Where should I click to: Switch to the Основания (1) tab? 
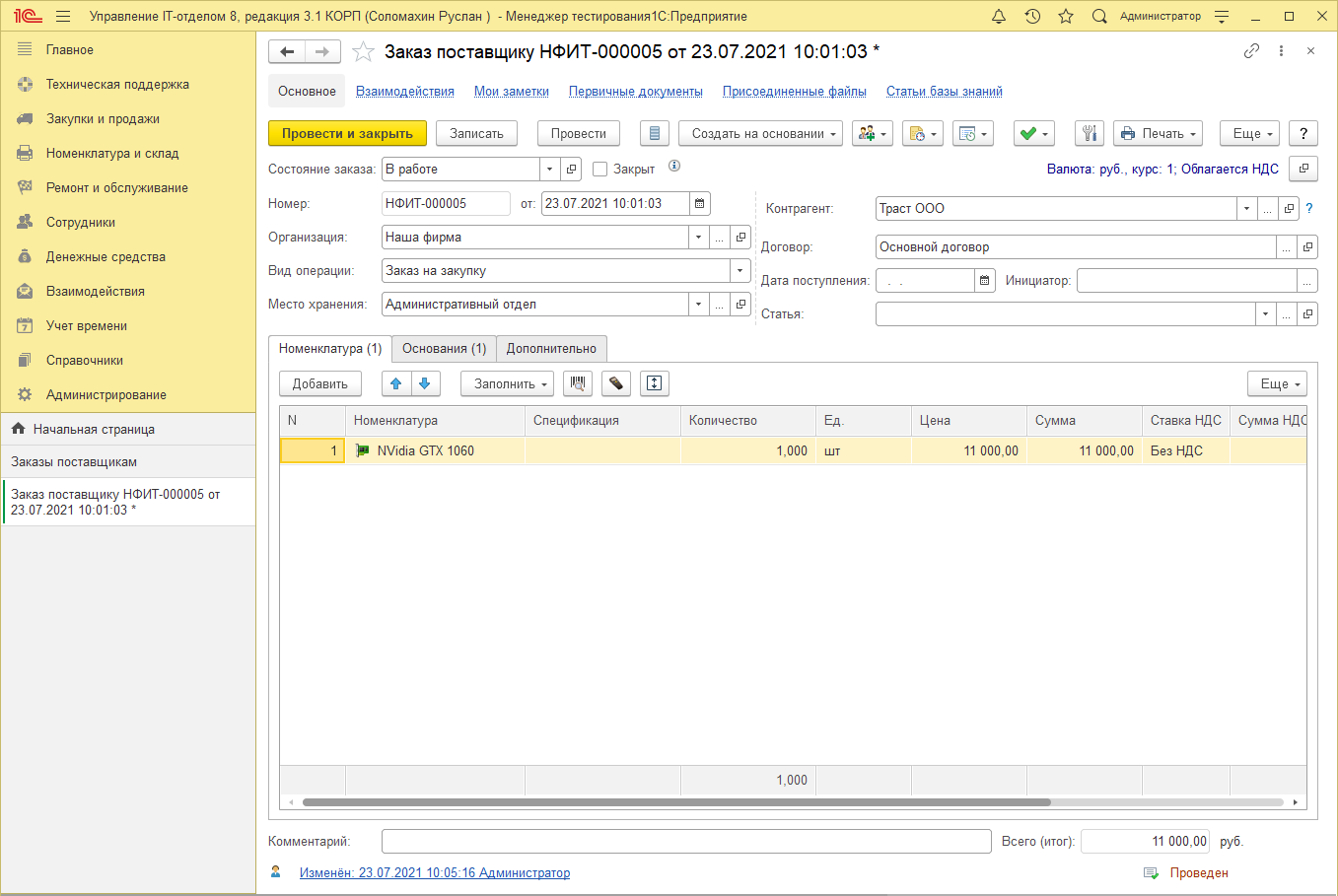click(444, 349)
